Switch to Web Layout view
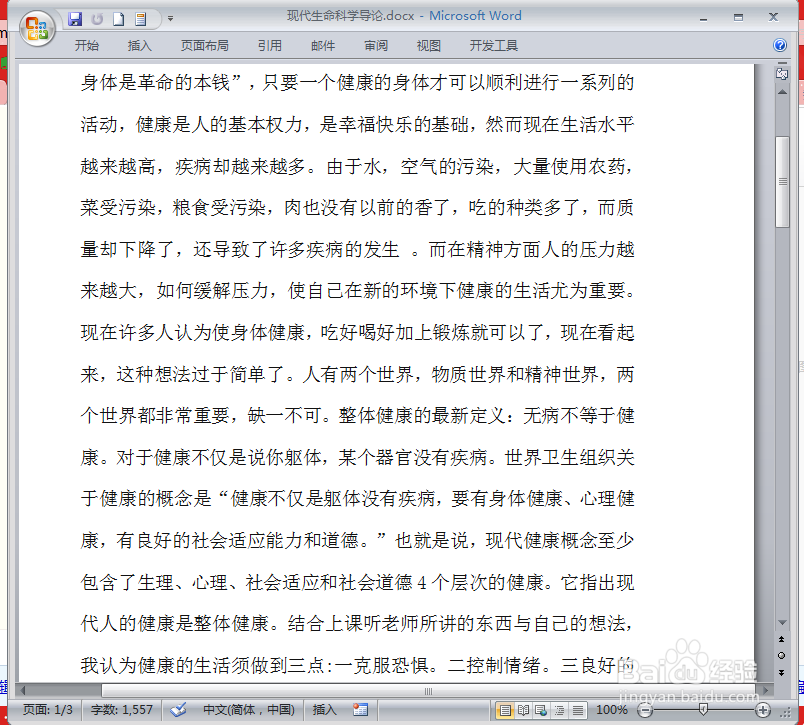The image size is (804, 725). click(541, 710)
